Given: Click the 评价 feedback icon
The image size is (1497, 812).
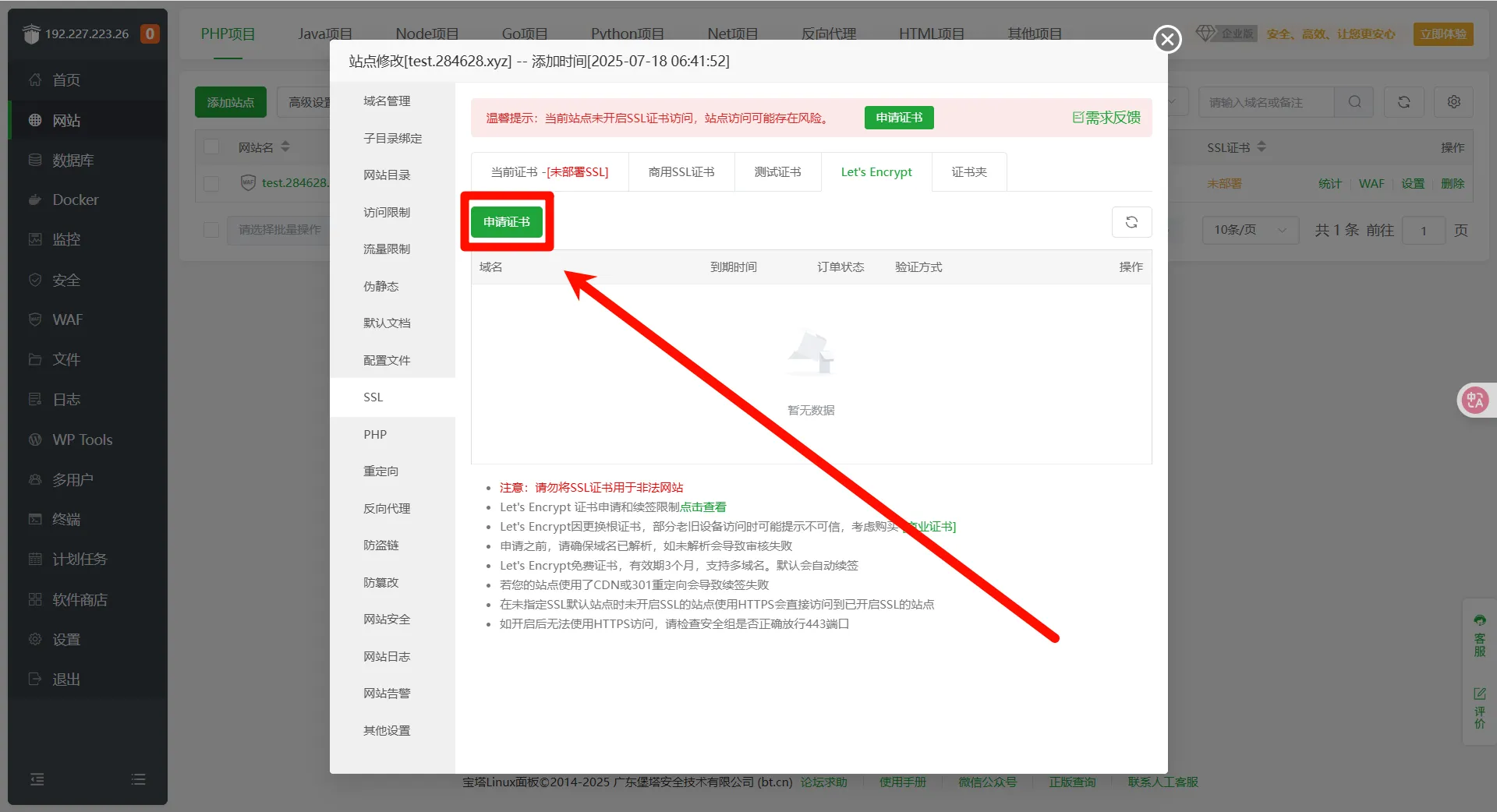Looking at the screenshot, I should click(x=1479, y=708).
